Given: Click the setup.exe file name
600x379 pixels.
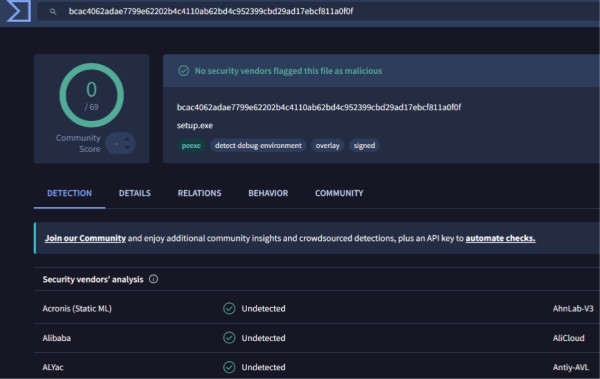Looking at the screenshot, I should [195, 126].
